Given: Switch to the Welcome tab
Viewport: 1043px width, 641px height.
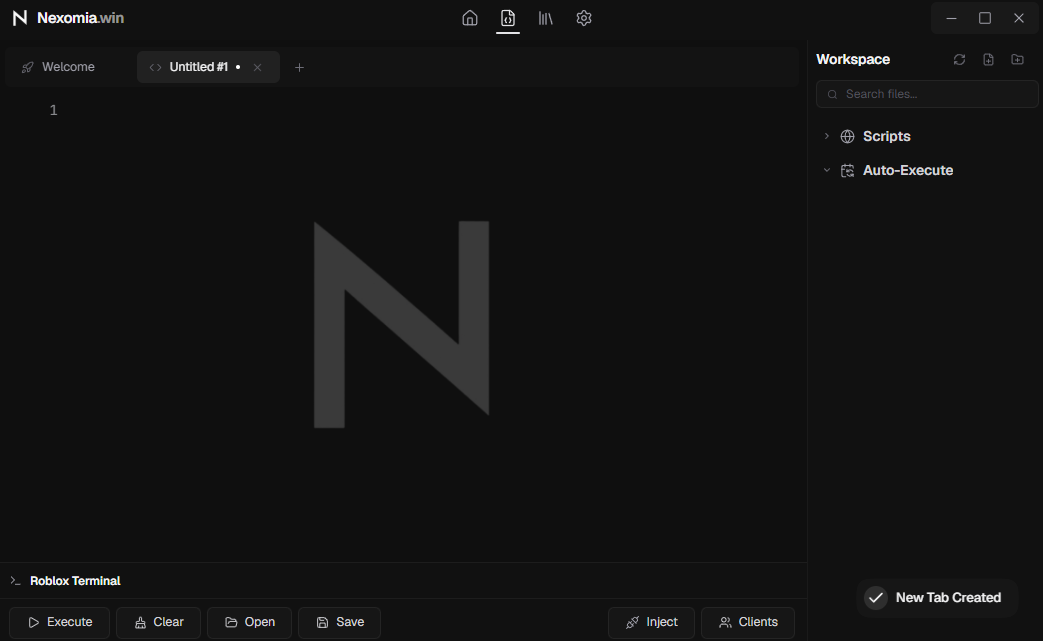Looking at the screenshot, I should tap(68, 67).
